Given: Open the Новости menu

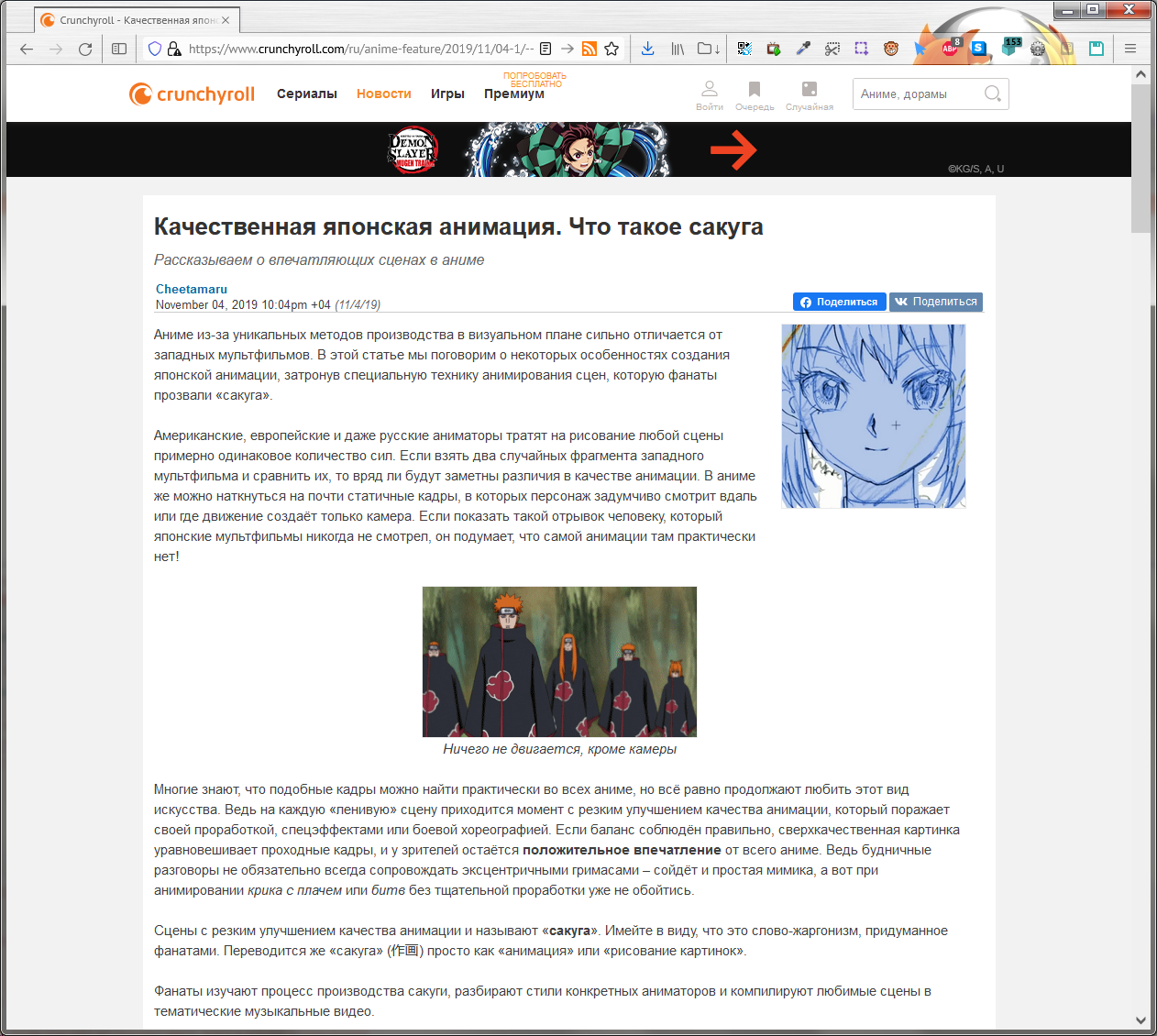Looking at the screenshot, I should 384,94.
